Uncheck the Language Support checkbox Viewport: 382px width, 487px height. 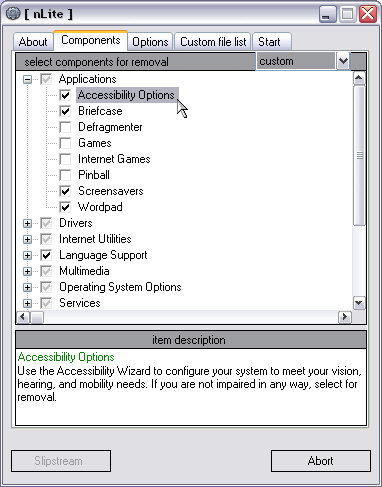coord(46,255)
